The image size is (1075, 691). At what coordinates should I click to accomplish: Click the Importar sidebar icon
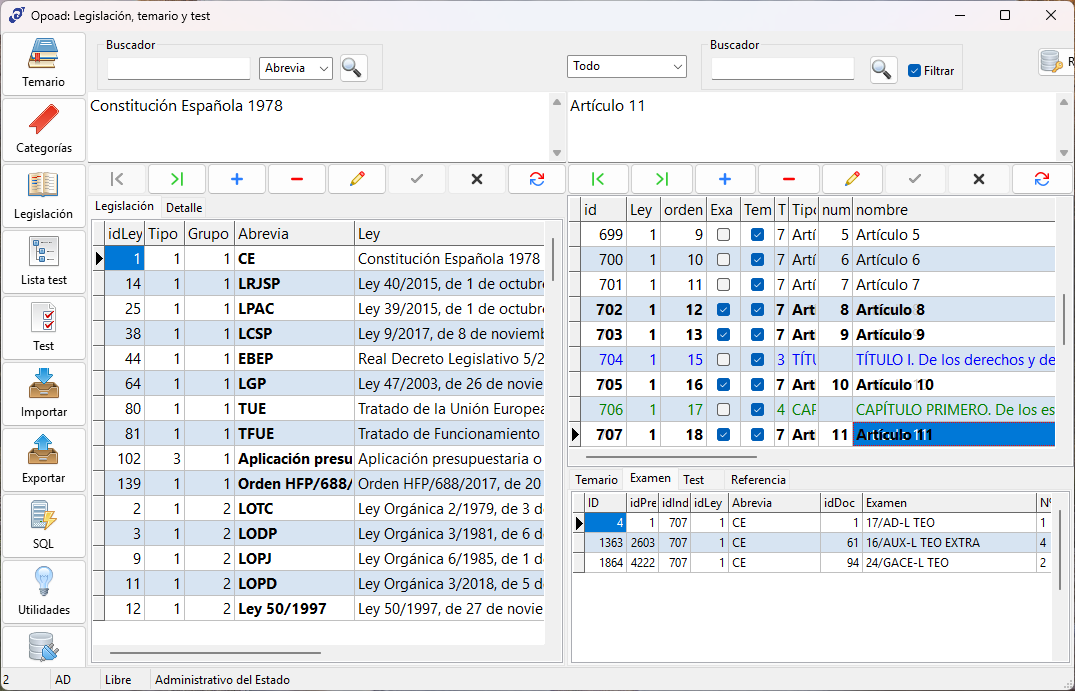coord(44,394)
